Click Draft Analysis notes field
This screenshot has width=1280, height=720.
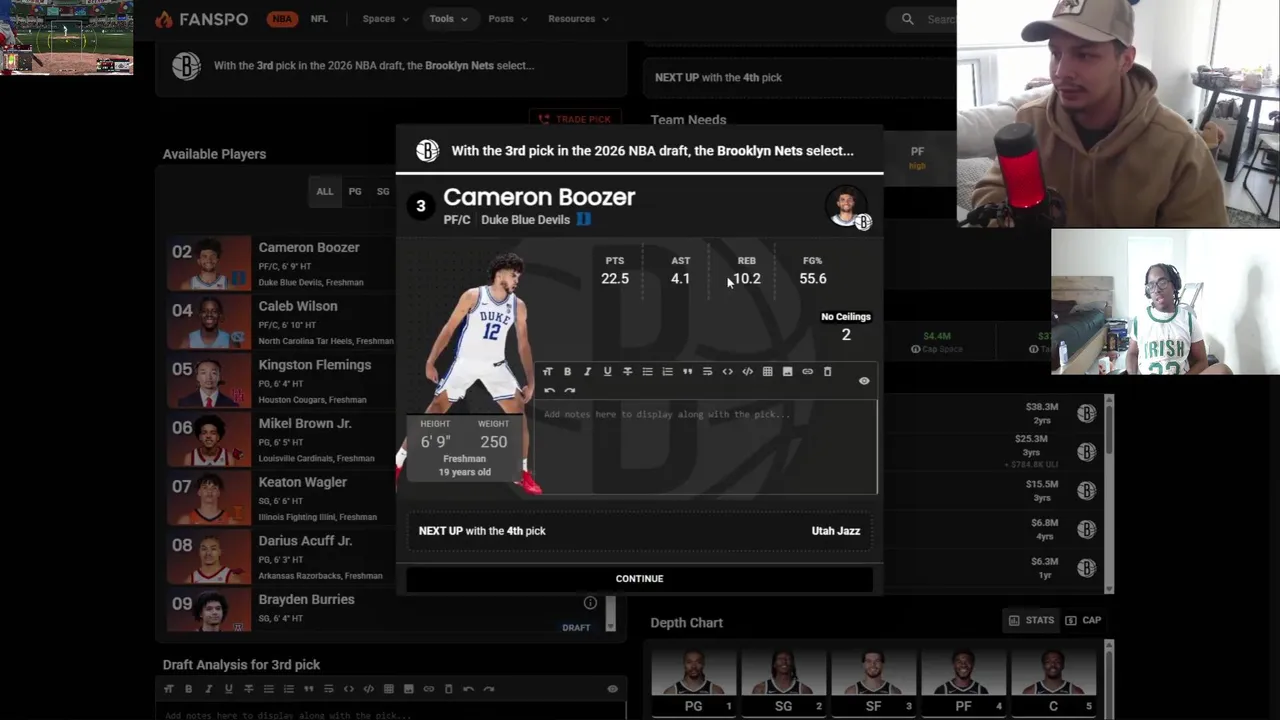click(x=390, y=712)
